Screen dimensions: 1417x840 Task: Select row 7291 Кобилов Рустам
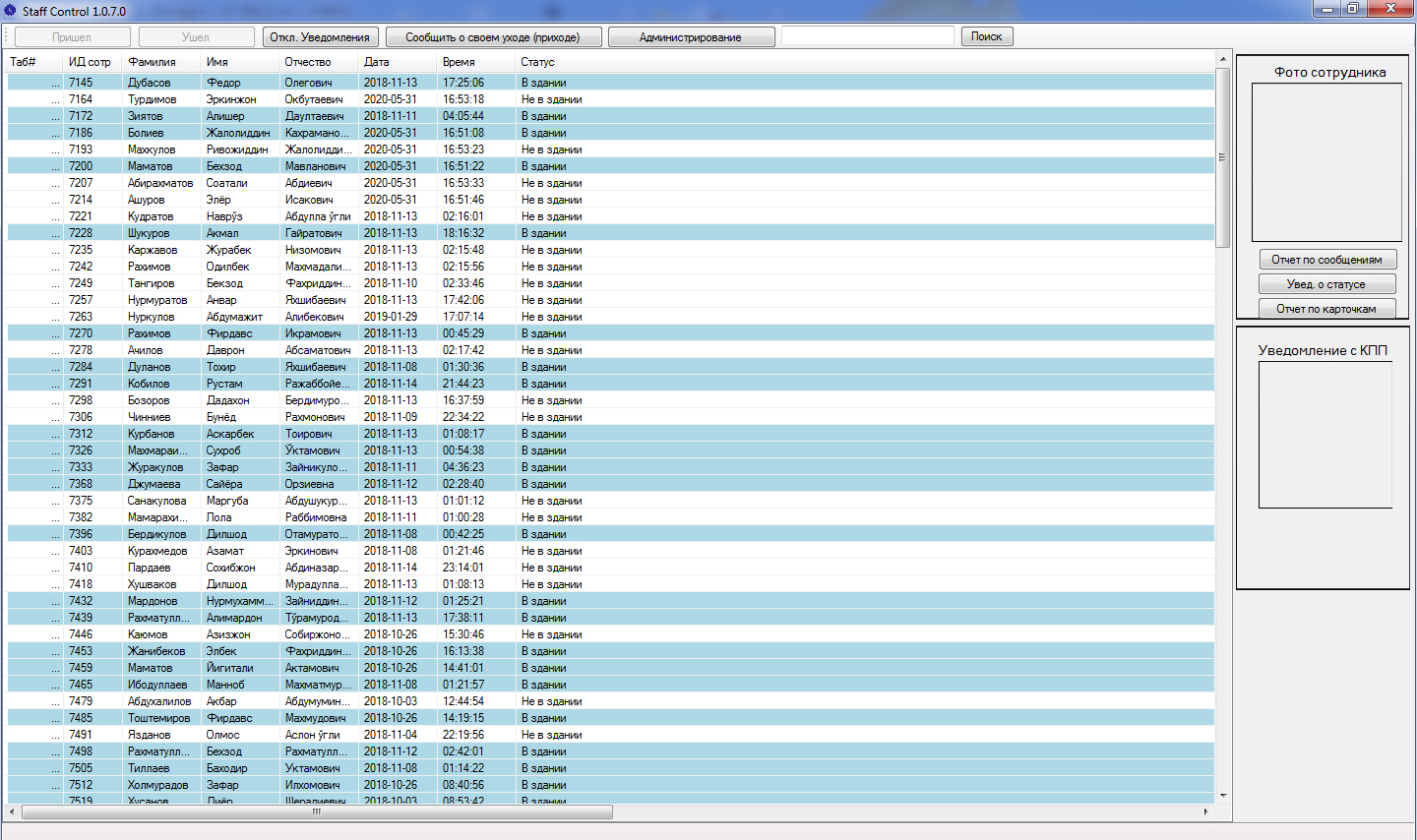pos(611,384)
